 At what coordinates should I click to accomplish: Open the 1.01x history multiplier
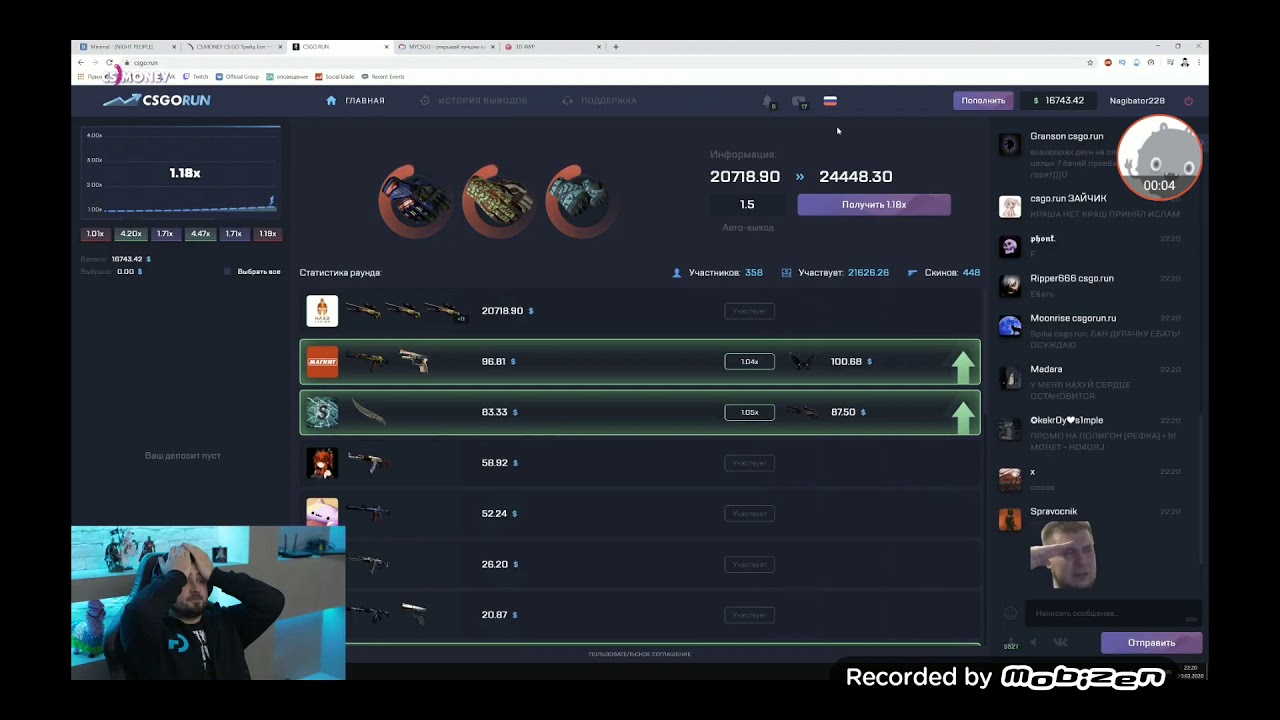[x=95, y=234]
